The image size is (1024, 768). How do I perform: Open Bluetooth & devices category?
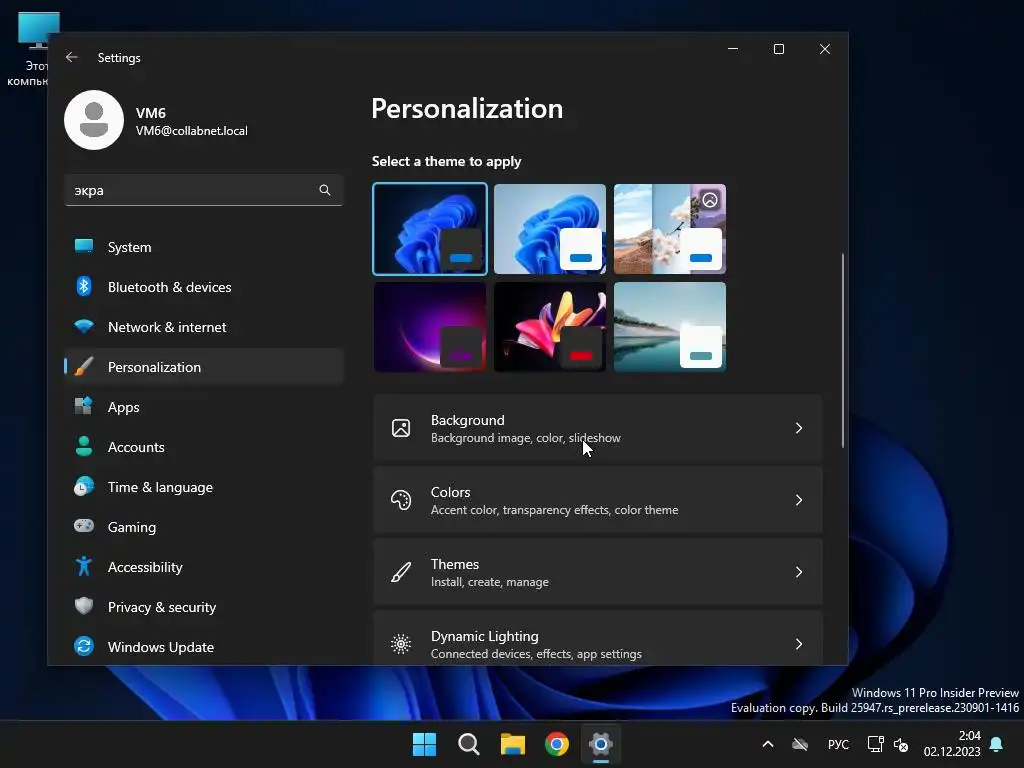tap(204, 287)
